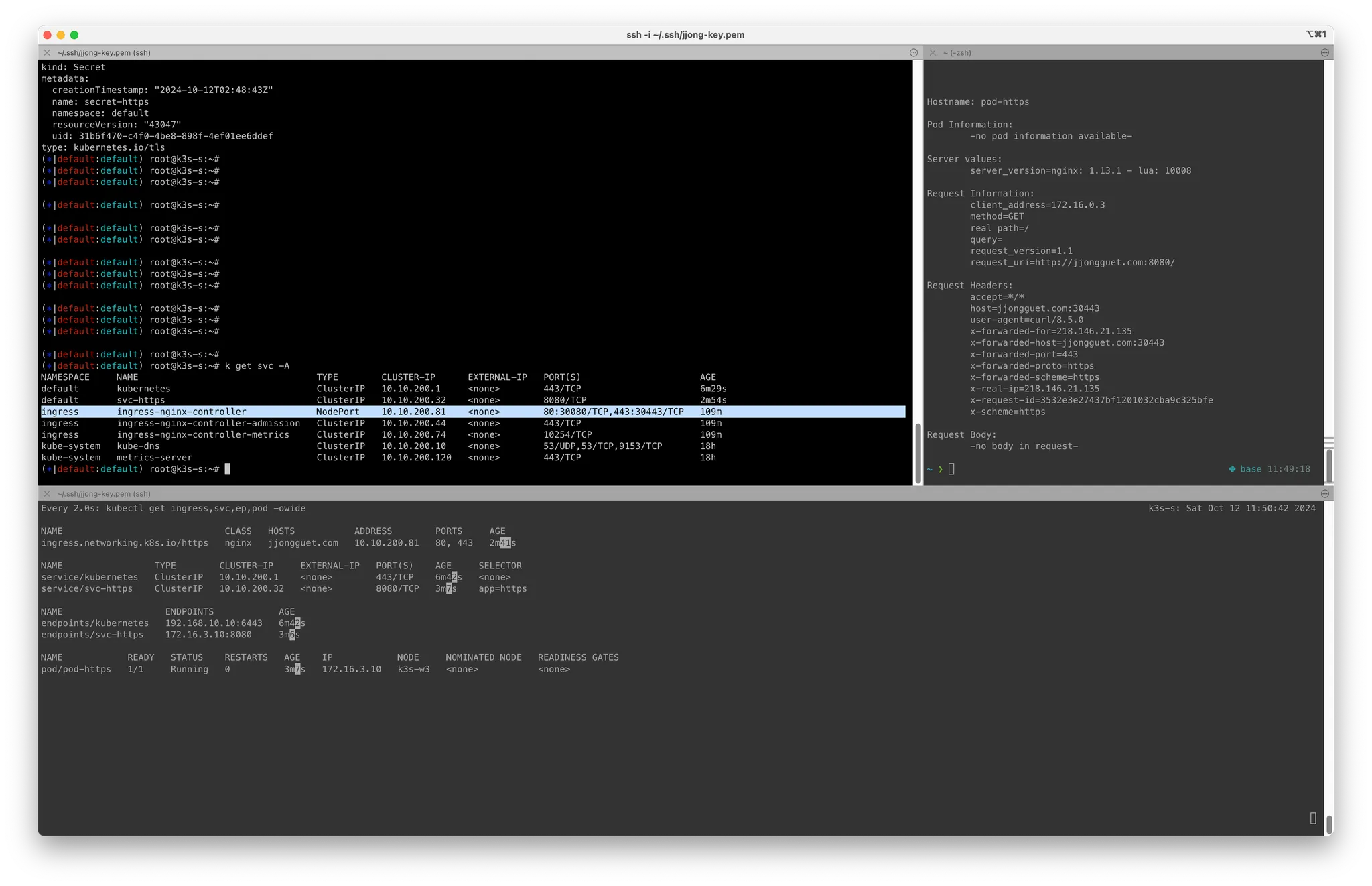Click ingress.networking.k8s.io/https entry
The width and height of the screenshot is (1372, 886).
click(x=125, y=542)
